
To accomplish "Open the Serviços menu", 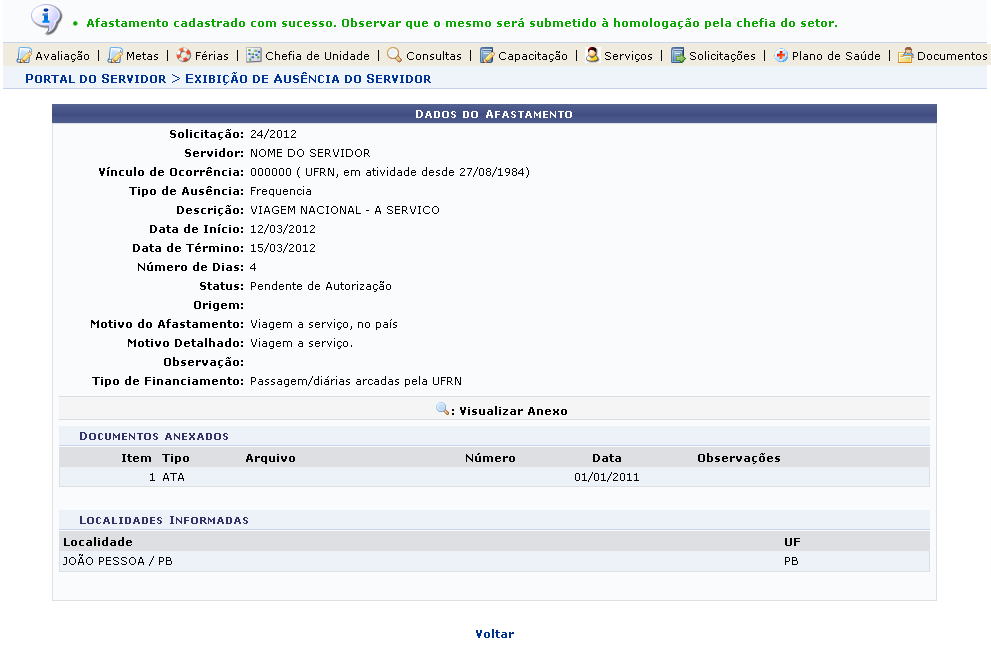I will coord(628,56).
